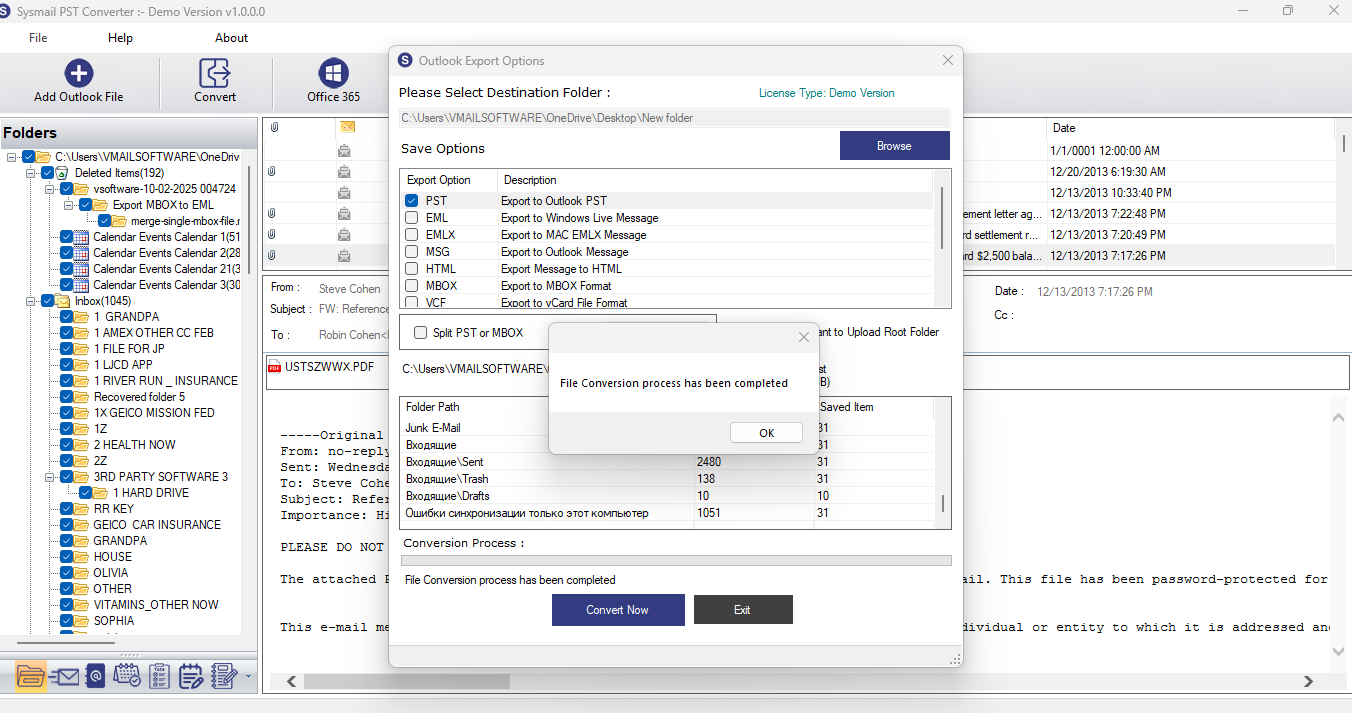Check the HTML export option

pos(412,269)
